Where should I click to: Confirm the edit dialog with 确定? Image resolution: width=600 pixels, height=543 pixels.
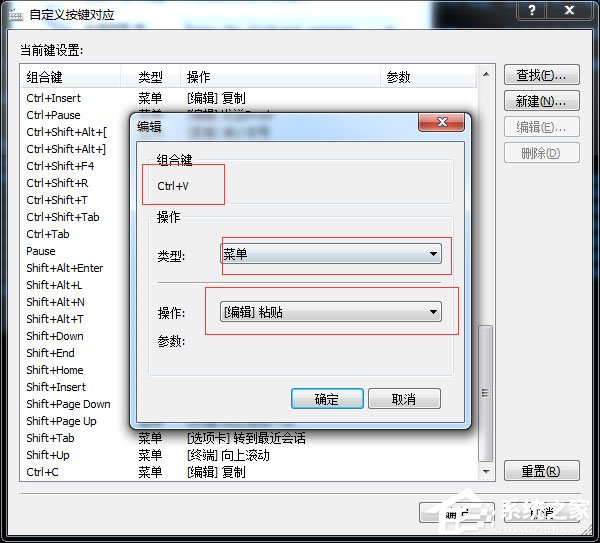[x=327, y=399]
